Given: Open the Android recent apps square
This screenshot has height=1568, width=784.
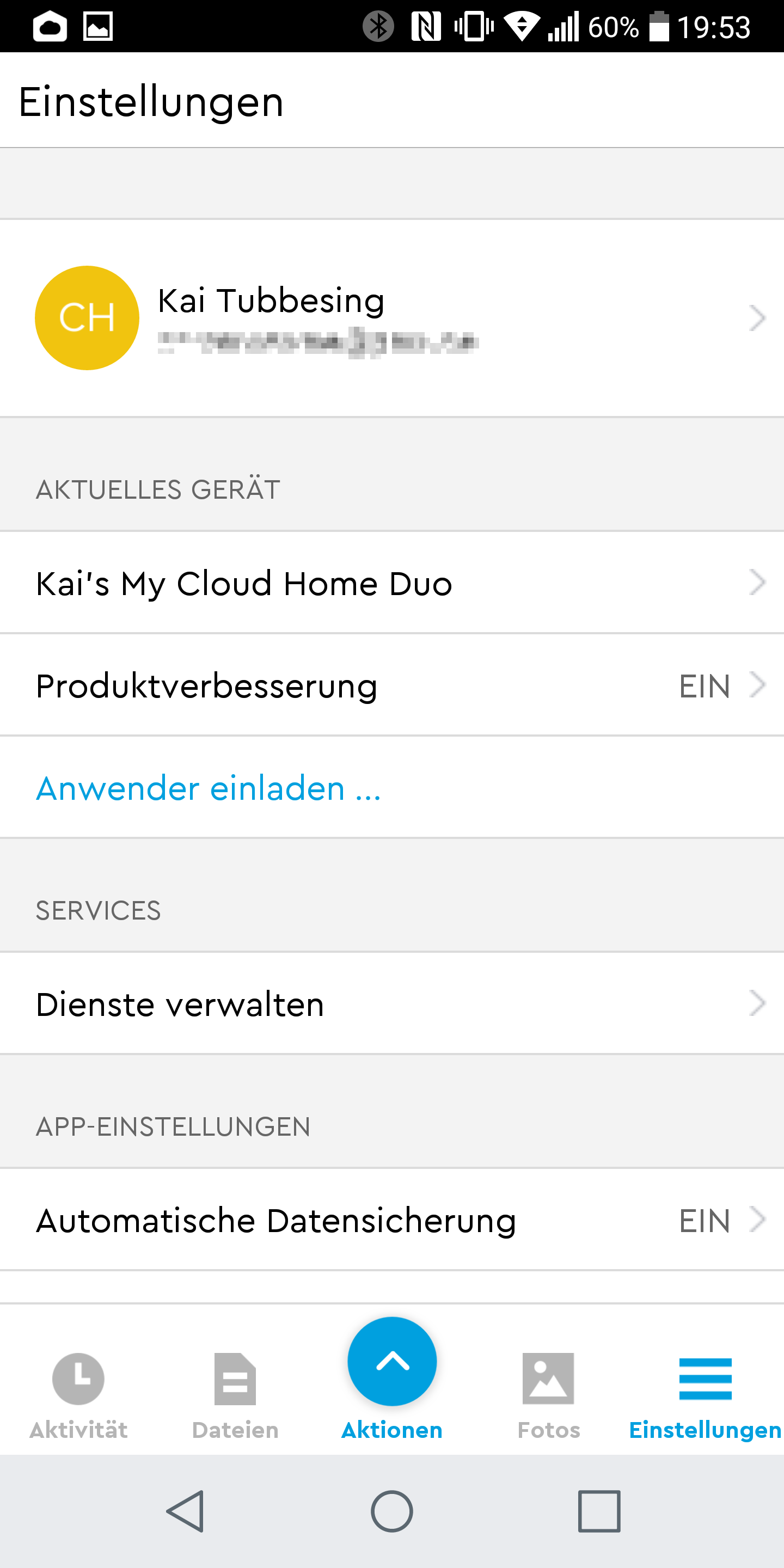Looking at the screenshot, I should click(x=599, y=1511).
